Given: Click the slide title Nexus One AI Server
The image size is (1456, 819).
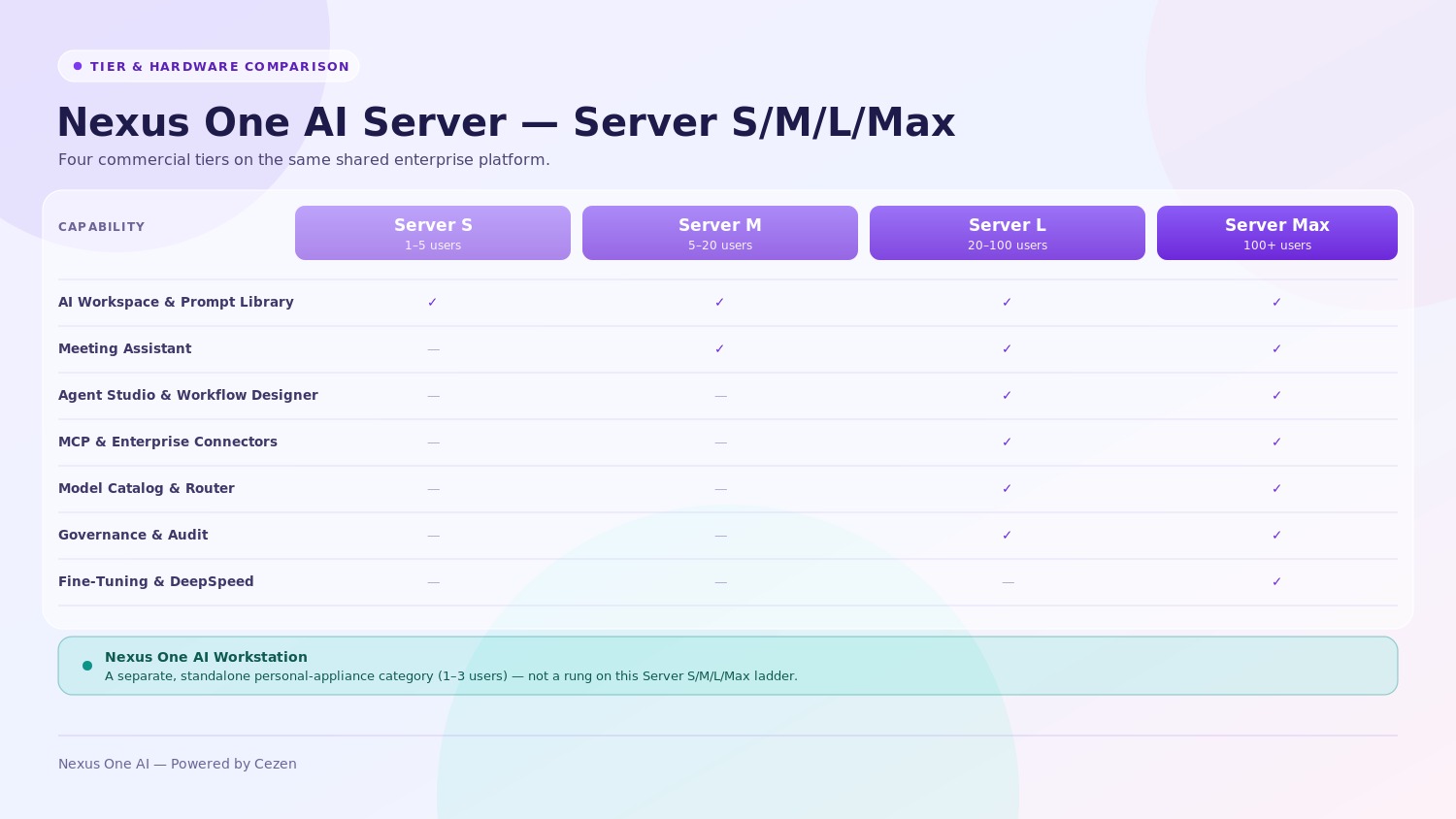Looking at the screenshot, I should [507, 123].
